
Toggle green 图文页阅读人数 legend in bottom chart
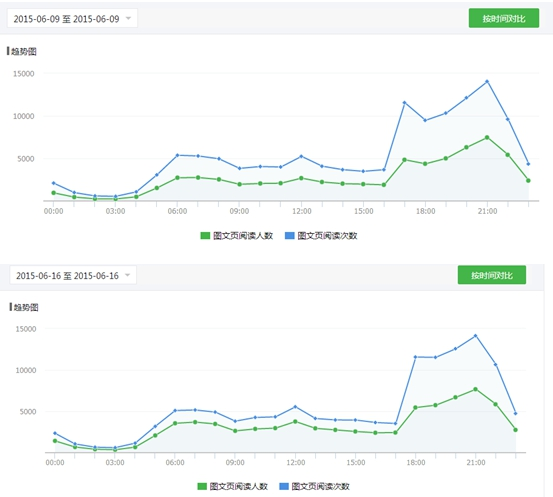[x=232, y=486]
